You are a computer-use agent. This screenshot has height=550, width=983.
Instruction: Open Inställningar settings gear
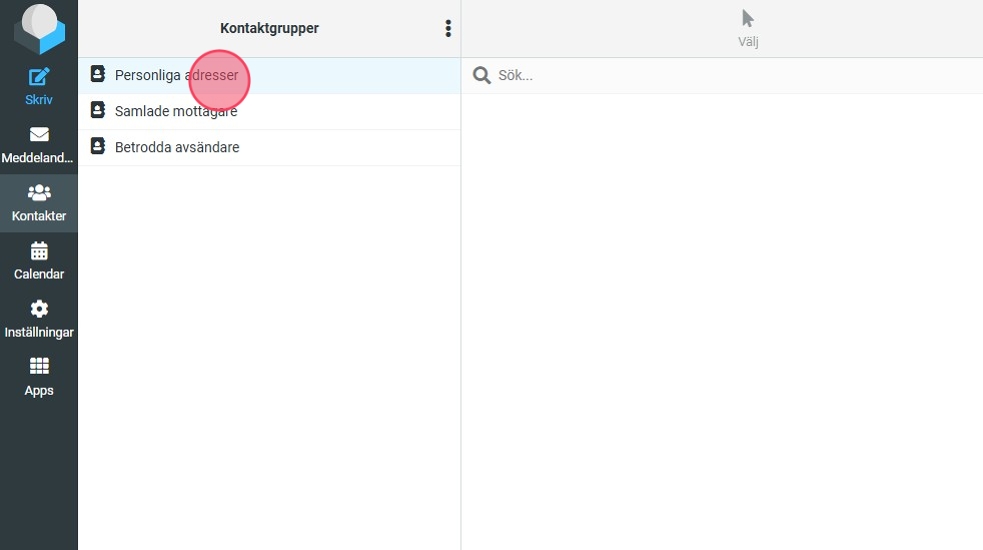tap(38, 319)
